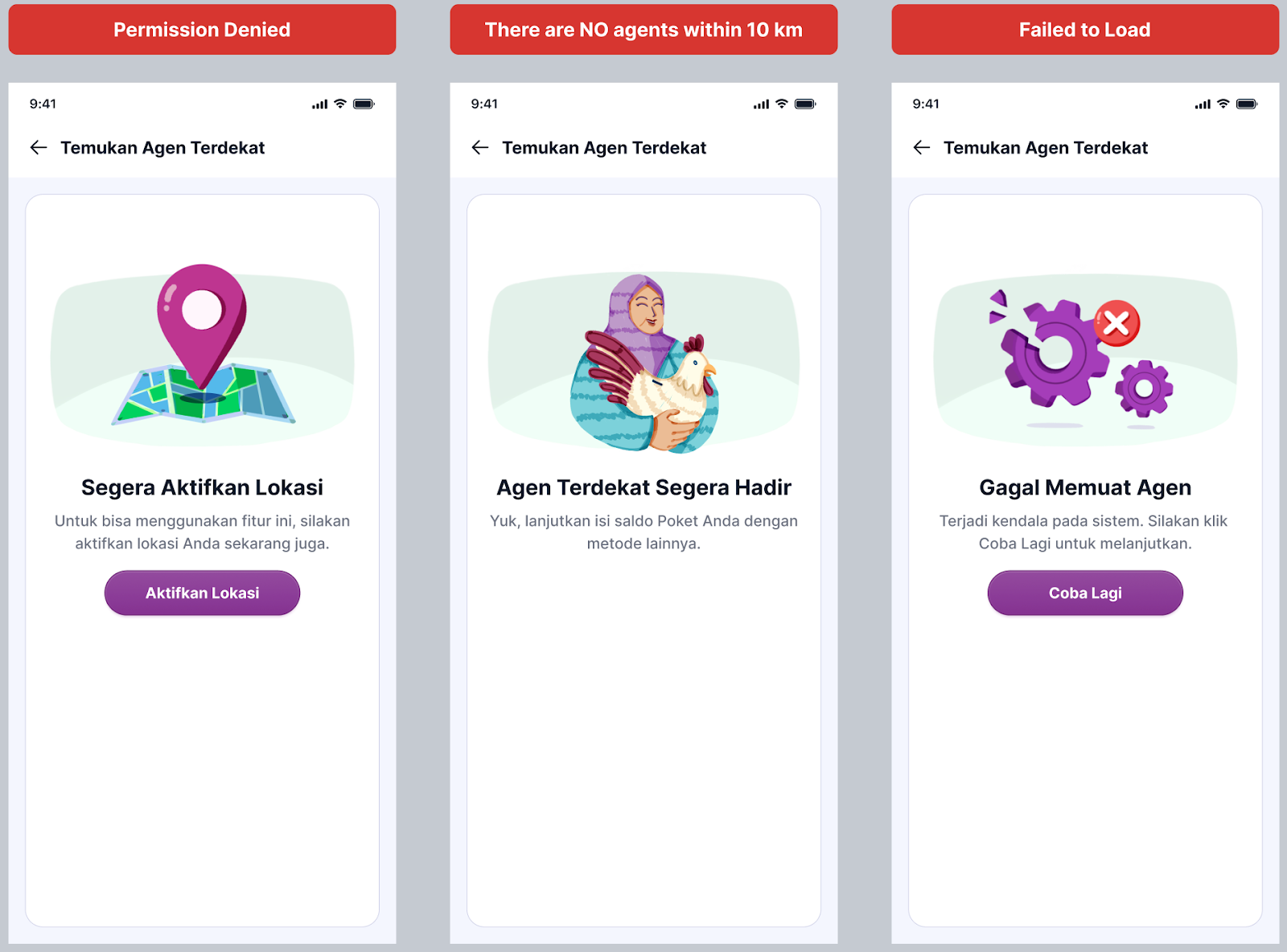Select the There are NO agents label
Screen dimensions: 1287x952
pyautogui.click(x=643, y=30)
